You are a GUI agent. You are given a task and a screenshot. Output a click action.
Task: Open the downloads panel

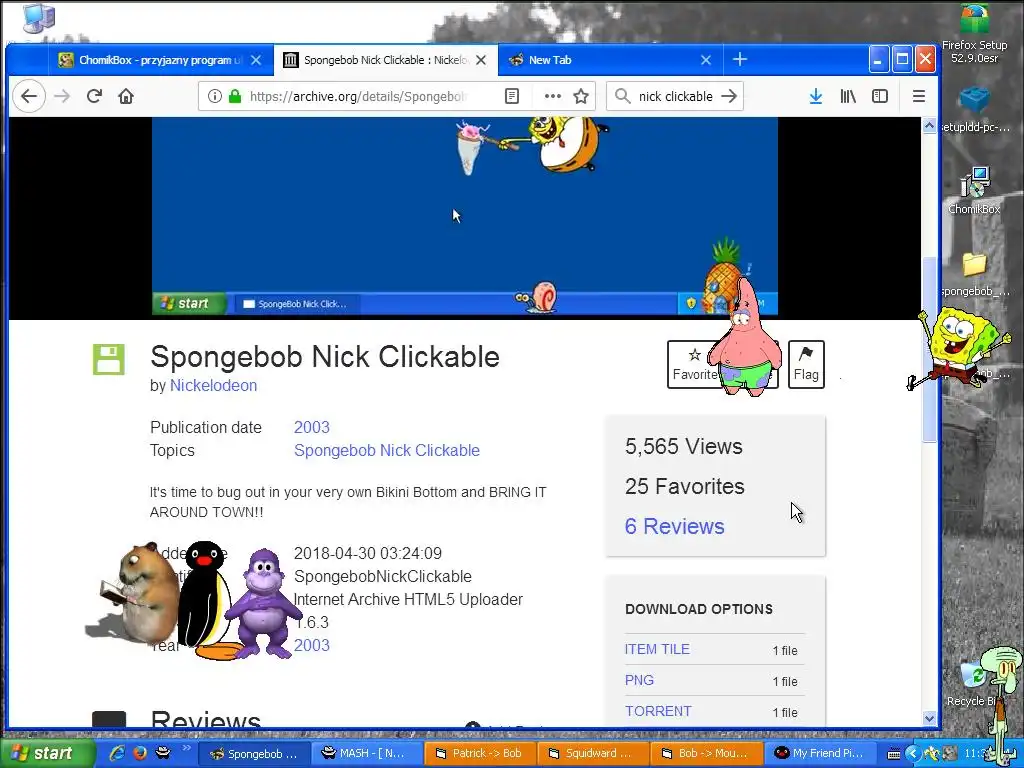tap(816, 97)
